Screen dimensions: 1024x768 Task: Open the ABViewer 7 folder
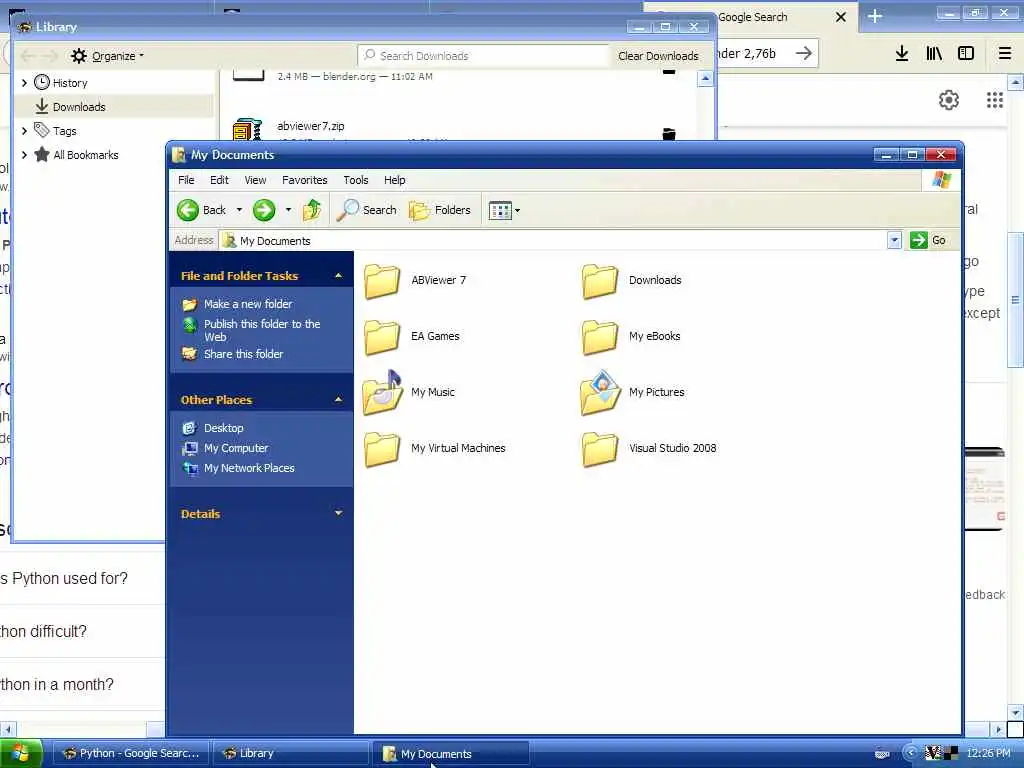click(415, 281)
